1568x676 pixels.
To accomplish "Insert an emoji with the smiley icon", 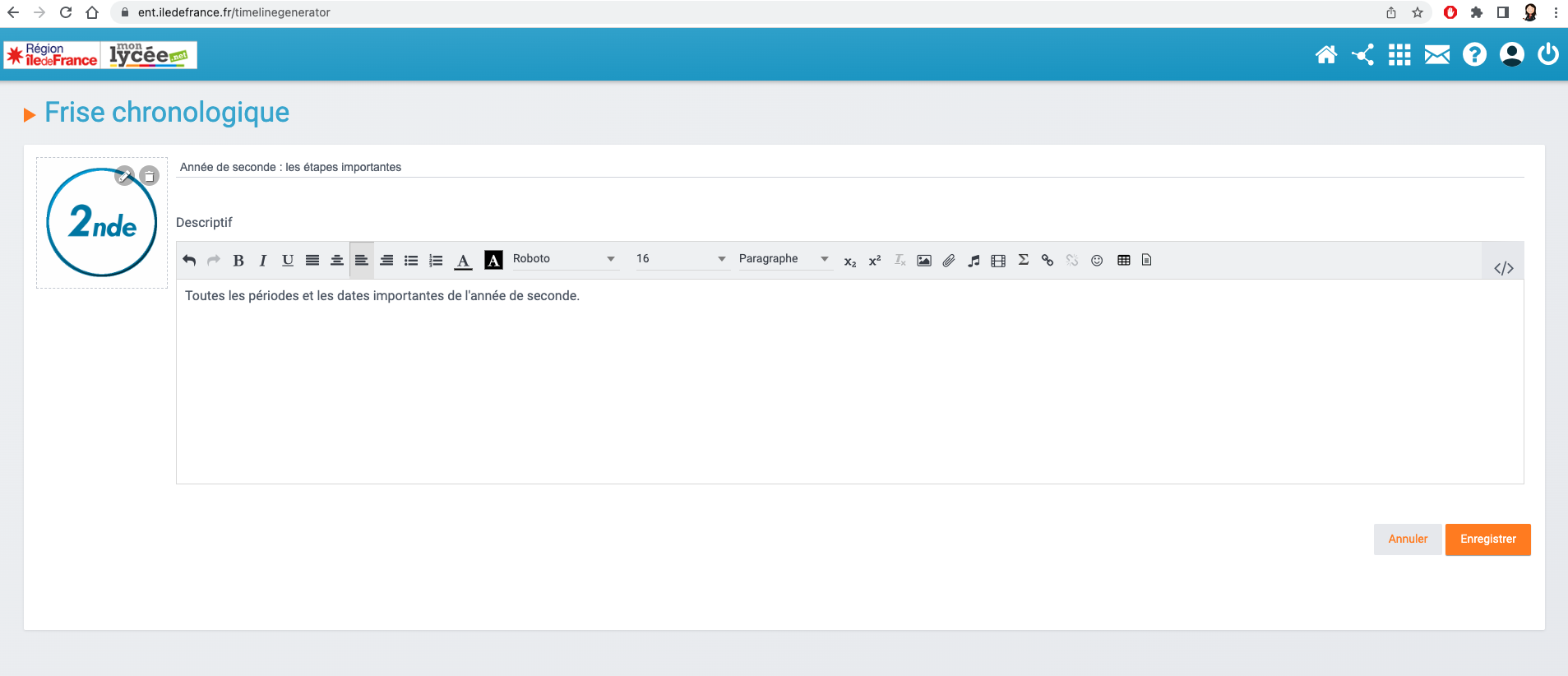I will (1097, 261).
